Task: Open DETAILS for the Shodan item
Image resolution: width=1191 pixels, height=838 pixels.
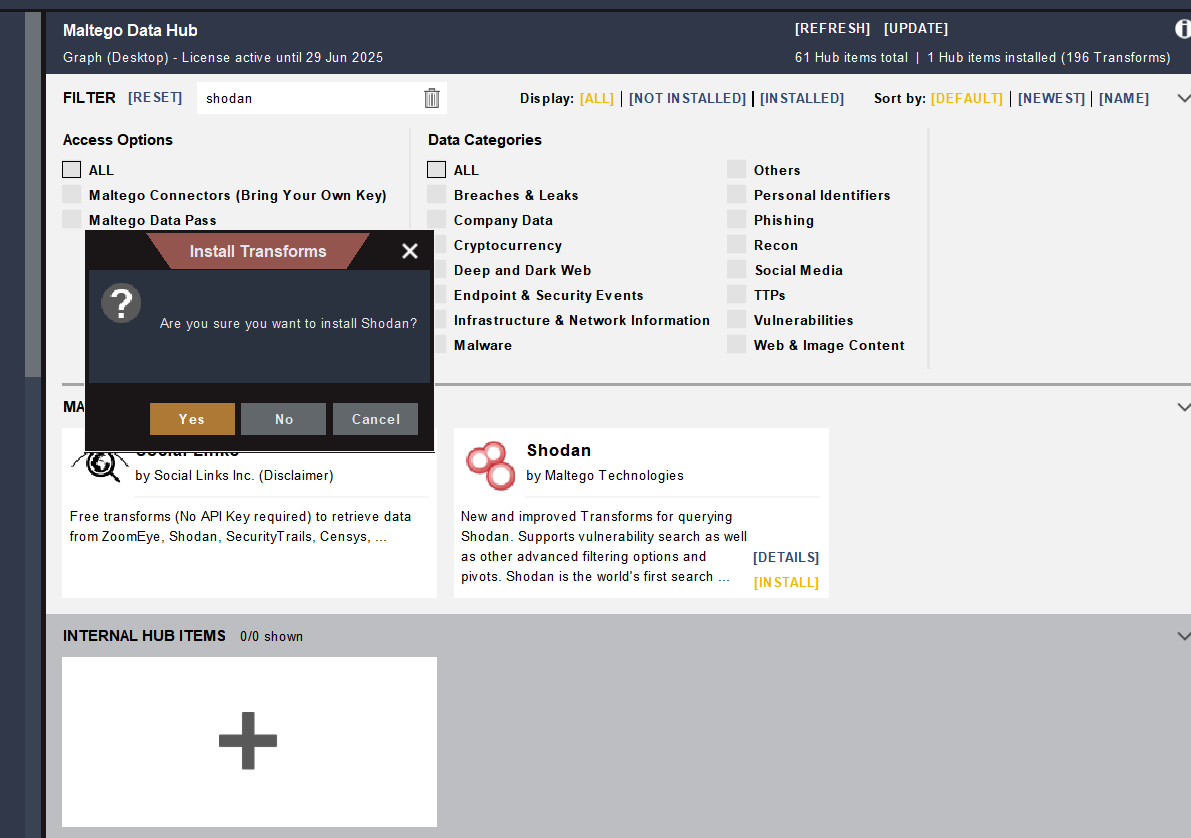Action: coord(786,558)
